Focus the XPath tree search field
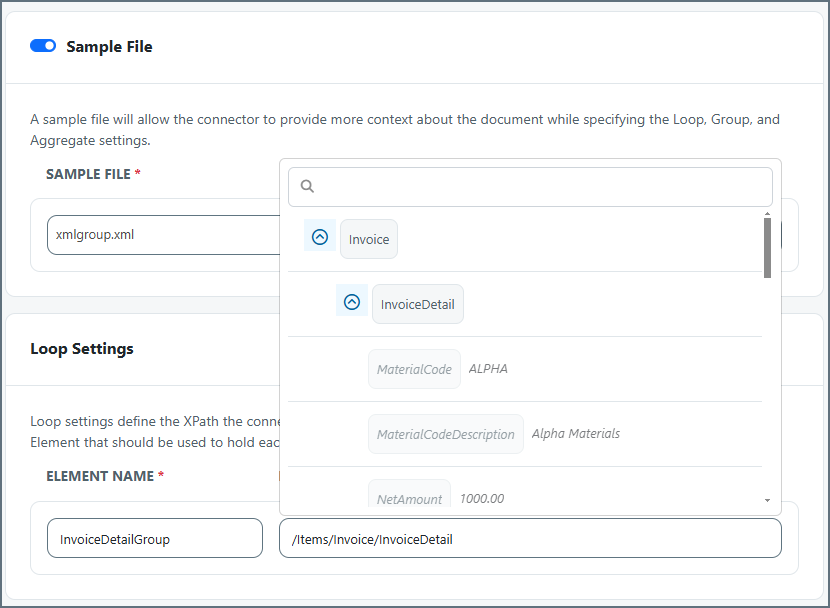This screenshot has height=608, width=830. pyautogui.click(x=540, y=187)
